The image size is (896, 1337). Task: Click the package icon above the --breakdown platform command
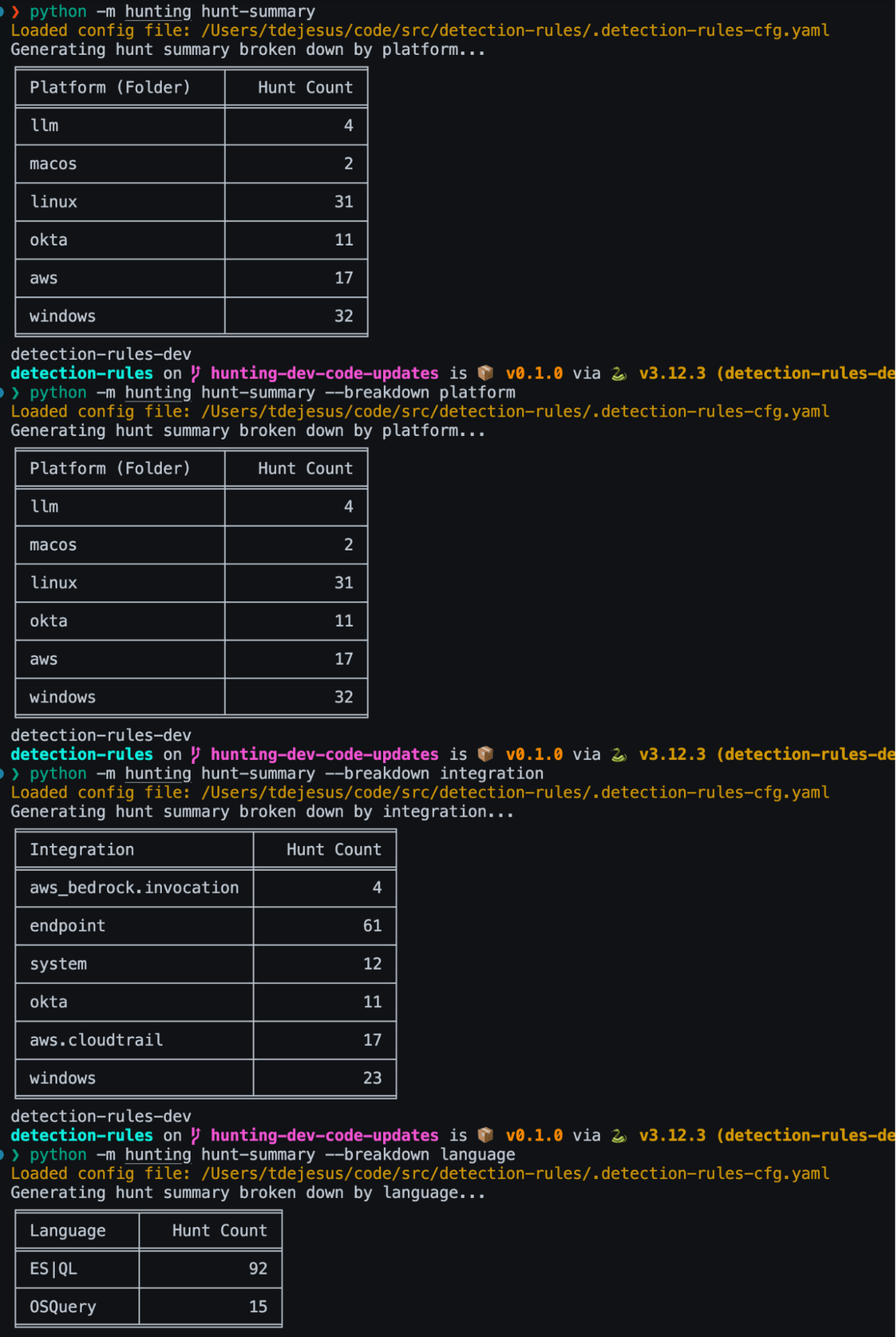coord(485,373)
